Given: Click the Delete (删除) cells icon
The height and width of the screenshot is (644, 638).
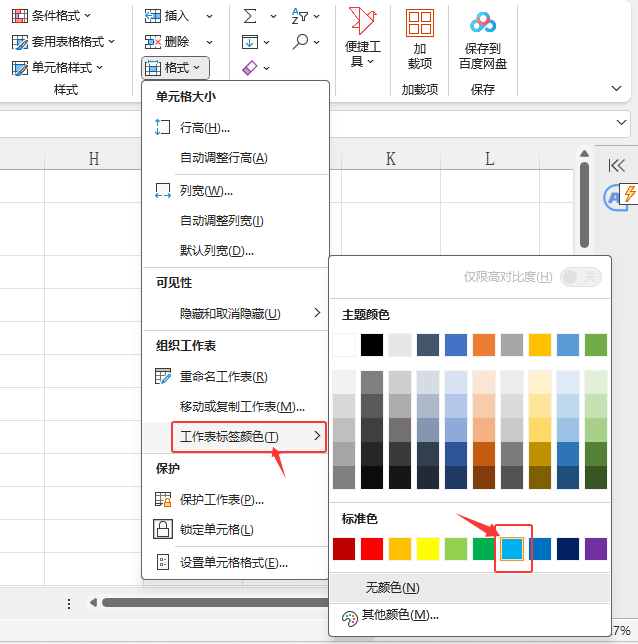Looking at the screenshot, I should (153, 42).
